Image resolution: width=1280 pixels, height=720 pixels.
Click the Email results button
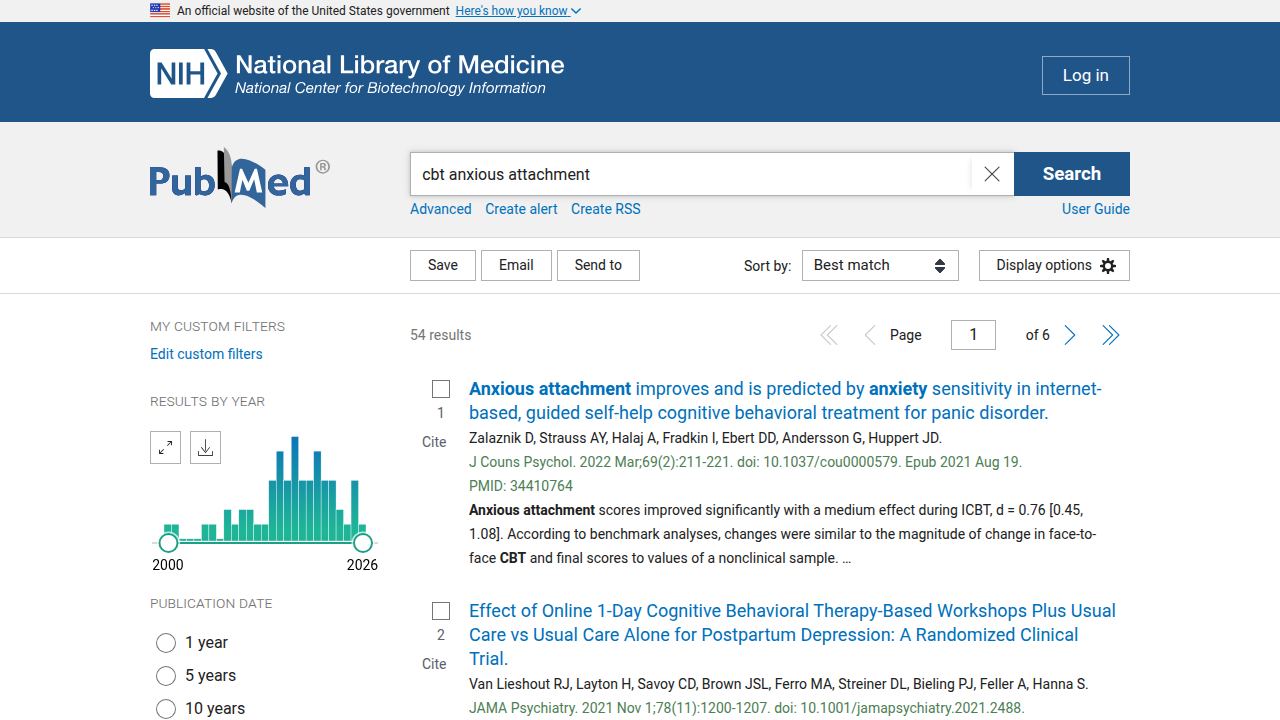coord(516,265)
